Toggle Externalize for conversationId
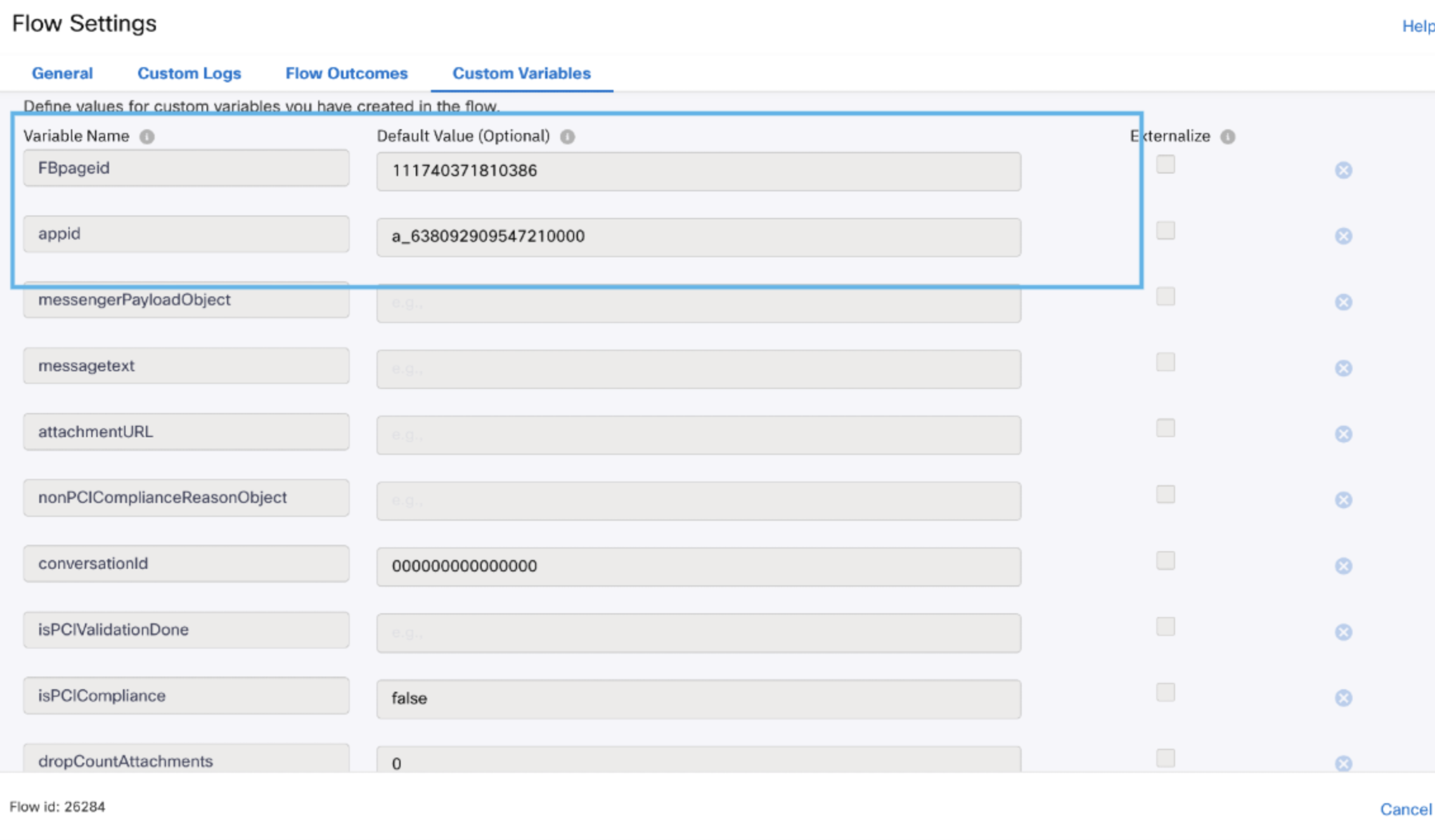The height and width of the screenshot is (840, 1435). click(x=1166, y=561)
